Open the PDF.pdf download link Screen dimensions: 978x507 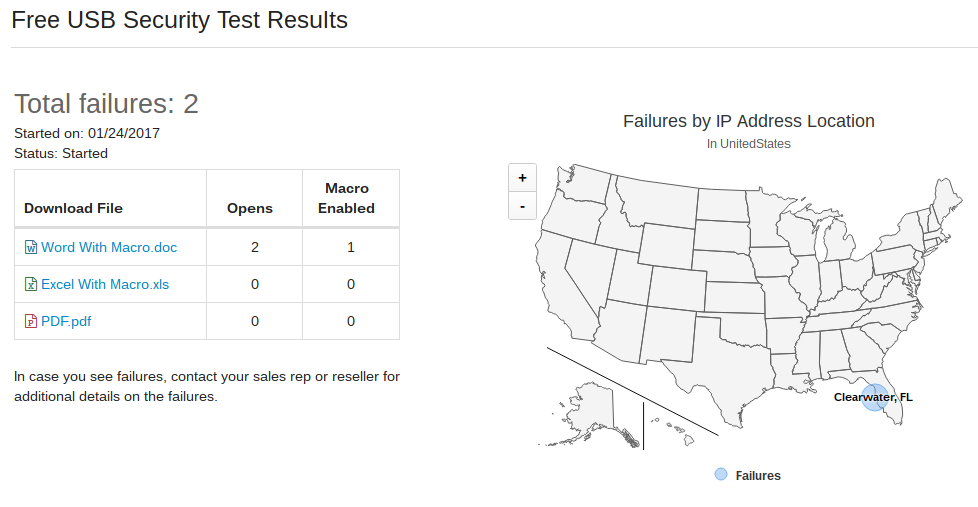click(x=66, y=321)
